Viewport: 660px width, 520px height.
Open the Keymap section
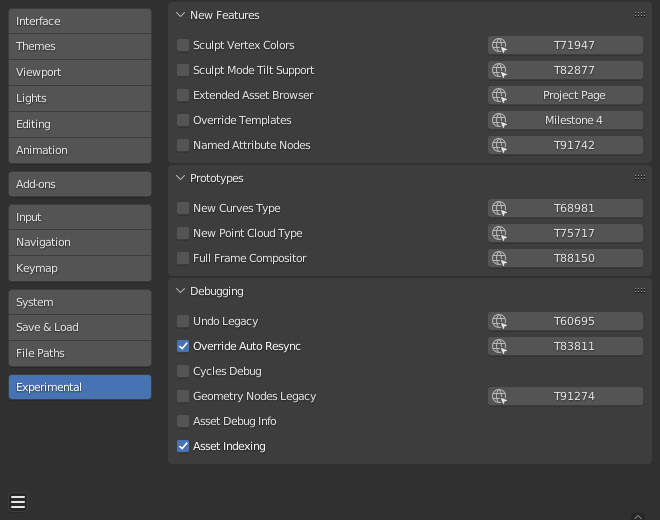pos(80,268)
